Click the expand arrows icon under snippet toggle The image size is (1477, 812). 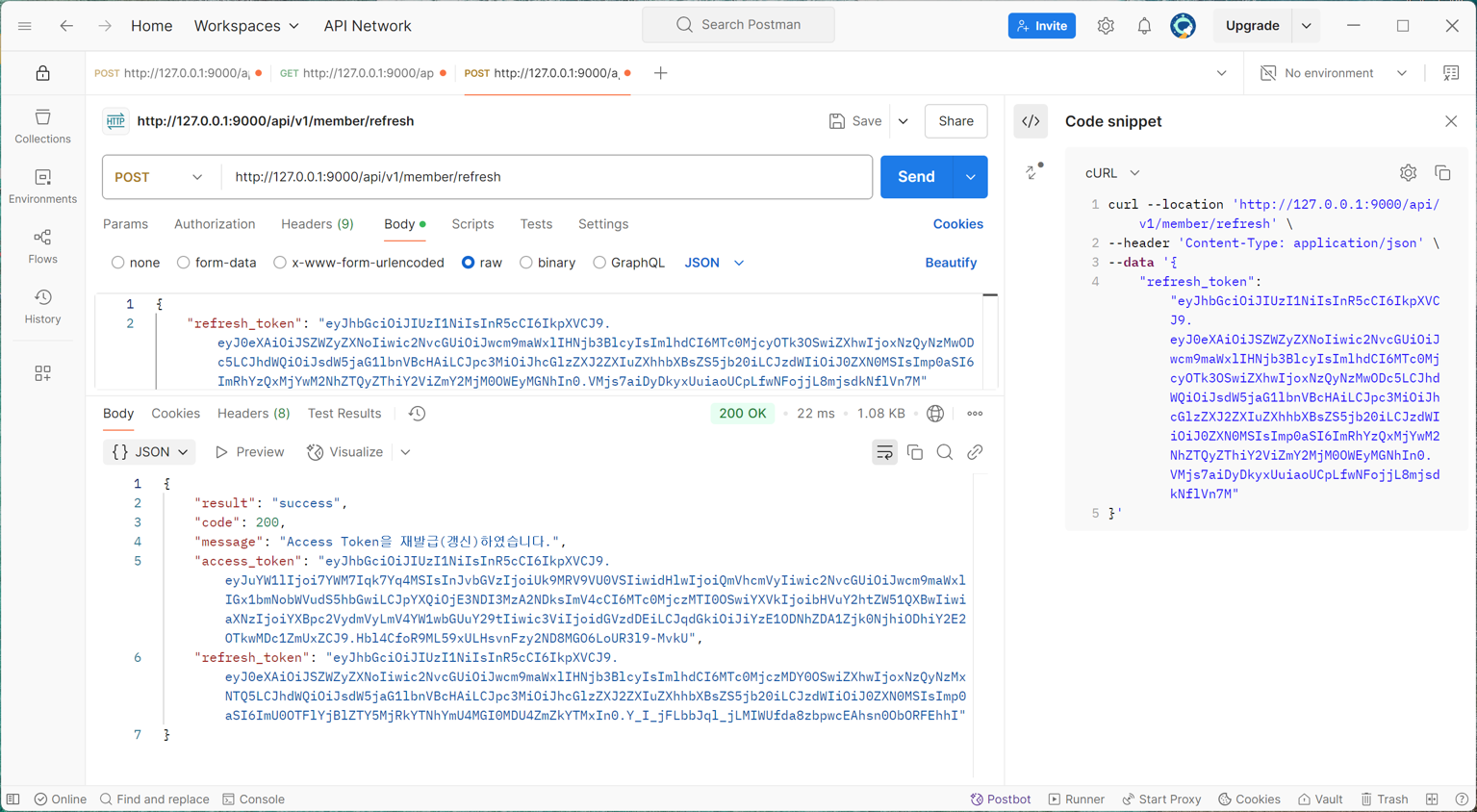click(x=1034, y=171)
